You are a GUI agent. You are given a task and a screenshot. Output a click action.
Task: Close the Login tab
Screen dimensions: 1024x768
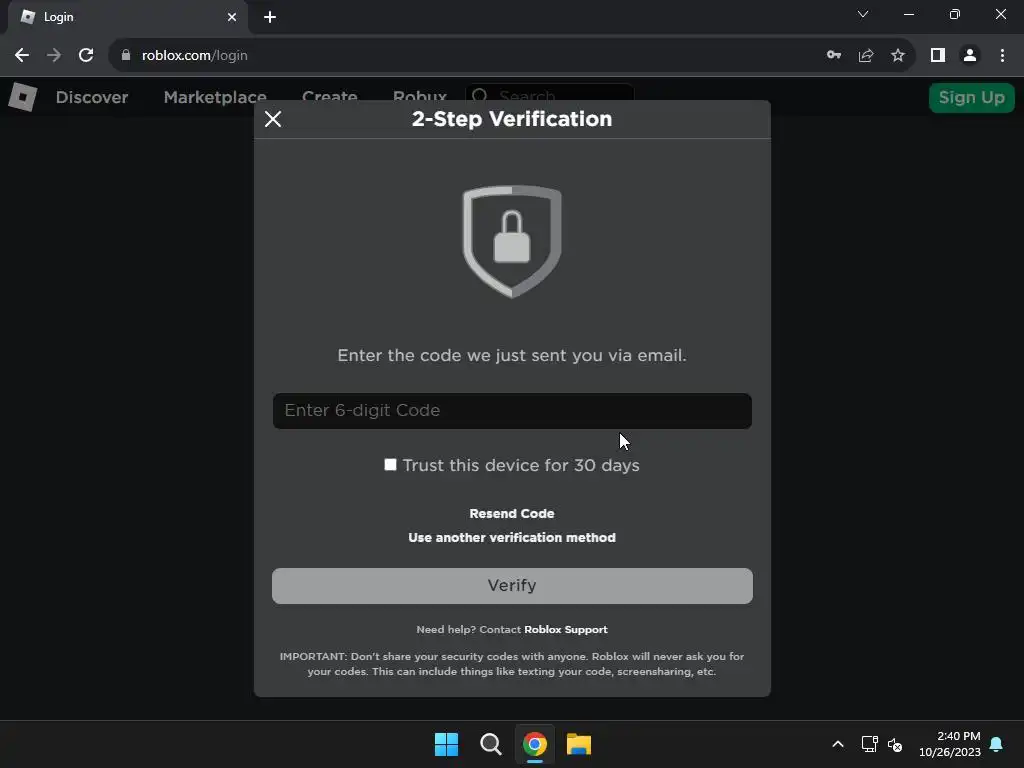pyautogui.click(x=232, y=17)
